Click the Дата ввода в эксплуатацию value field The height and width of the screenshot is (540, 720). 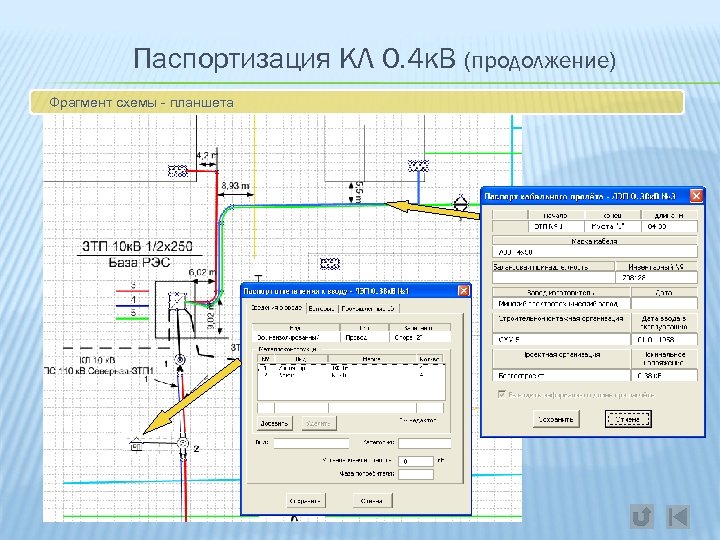click(x=664, y=339)
